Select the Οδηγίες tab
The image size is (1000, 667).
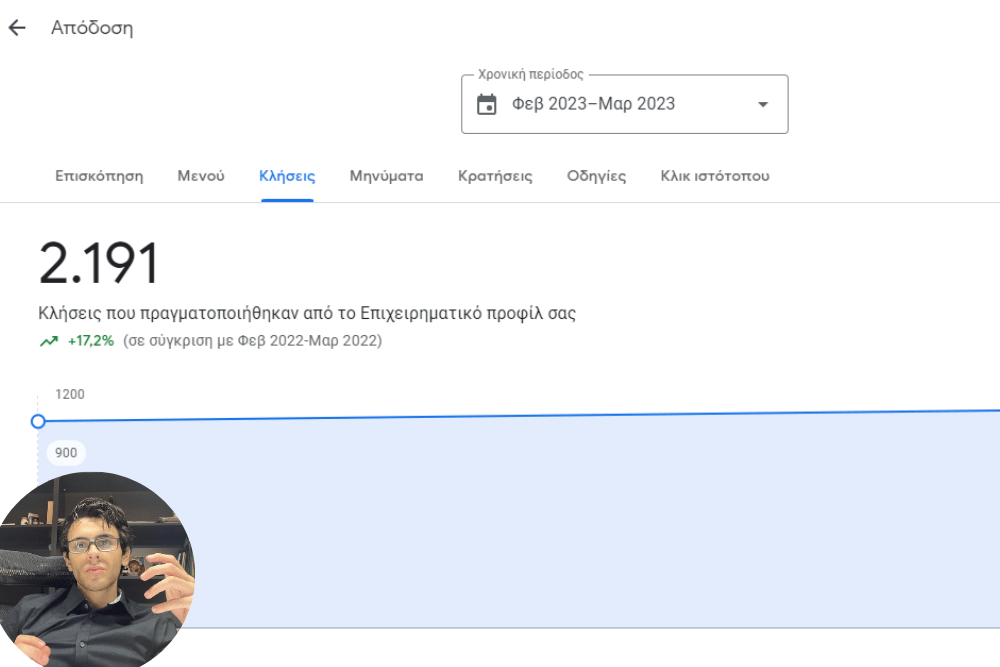point(597,175)
